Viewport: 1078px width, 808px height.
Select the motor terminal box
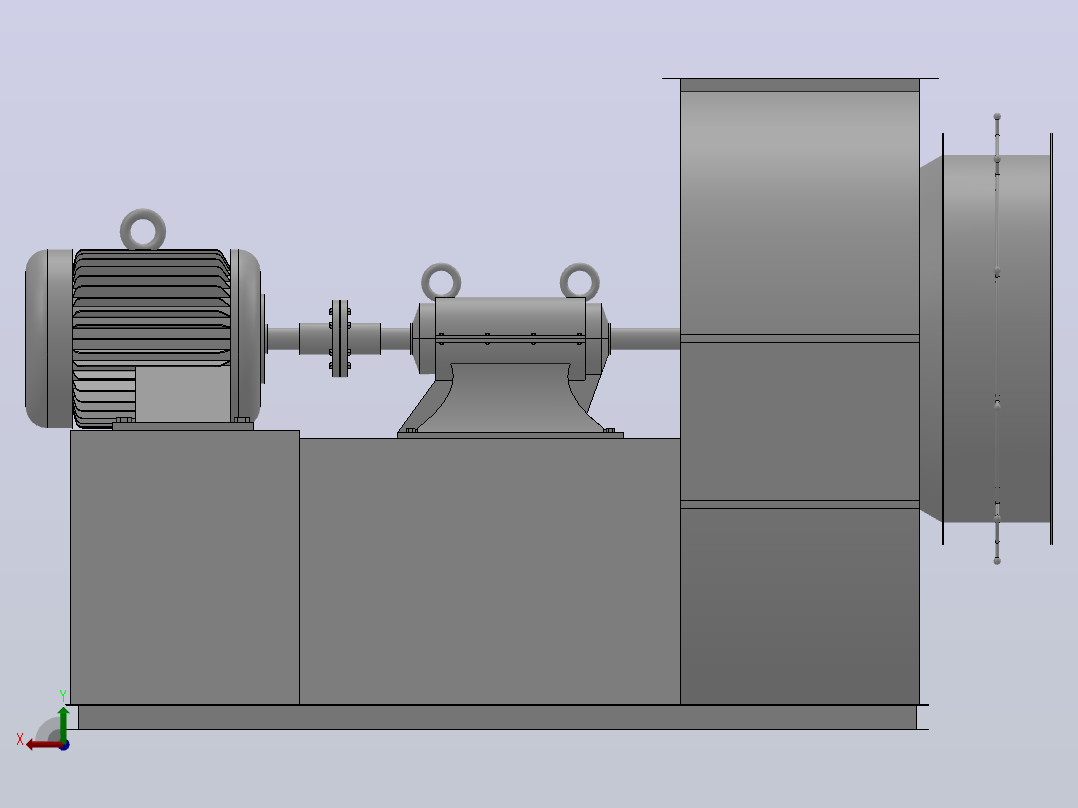[x=182, y=394]
